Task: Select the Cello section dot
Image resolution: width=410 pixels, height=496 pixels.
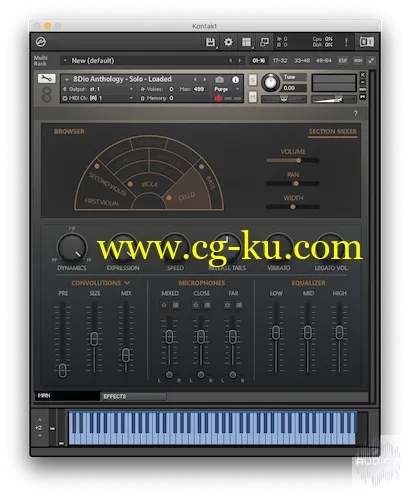Action: coord(169,198)
